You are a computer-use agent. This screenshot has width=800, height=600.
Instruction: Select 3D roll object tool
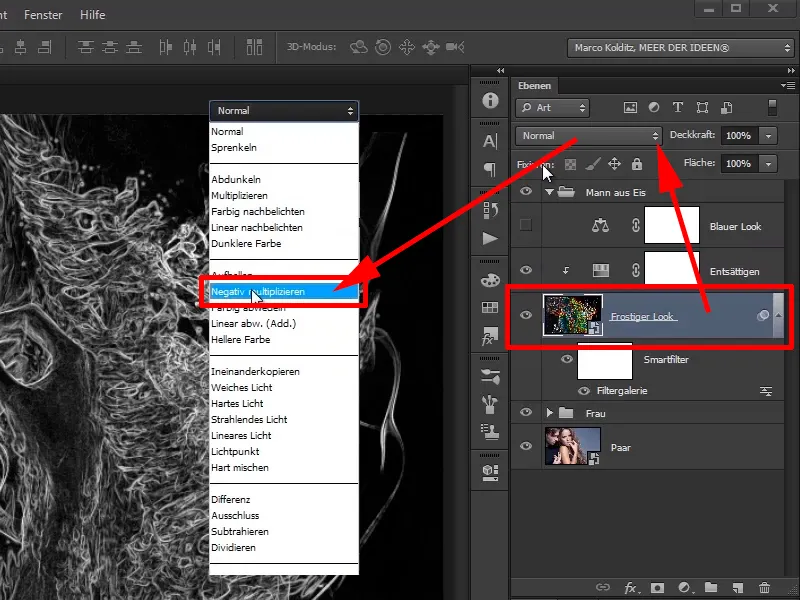pos(383,47)
